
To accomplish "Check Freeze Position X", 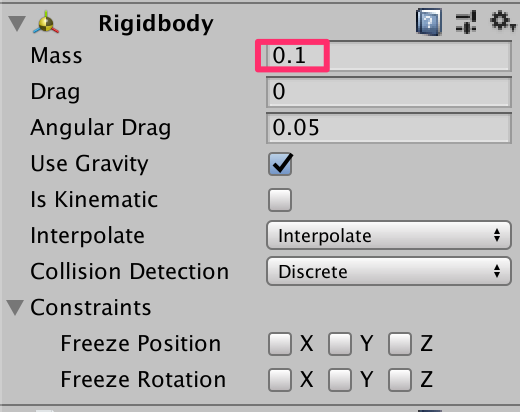I will click(x=280, y=344).
